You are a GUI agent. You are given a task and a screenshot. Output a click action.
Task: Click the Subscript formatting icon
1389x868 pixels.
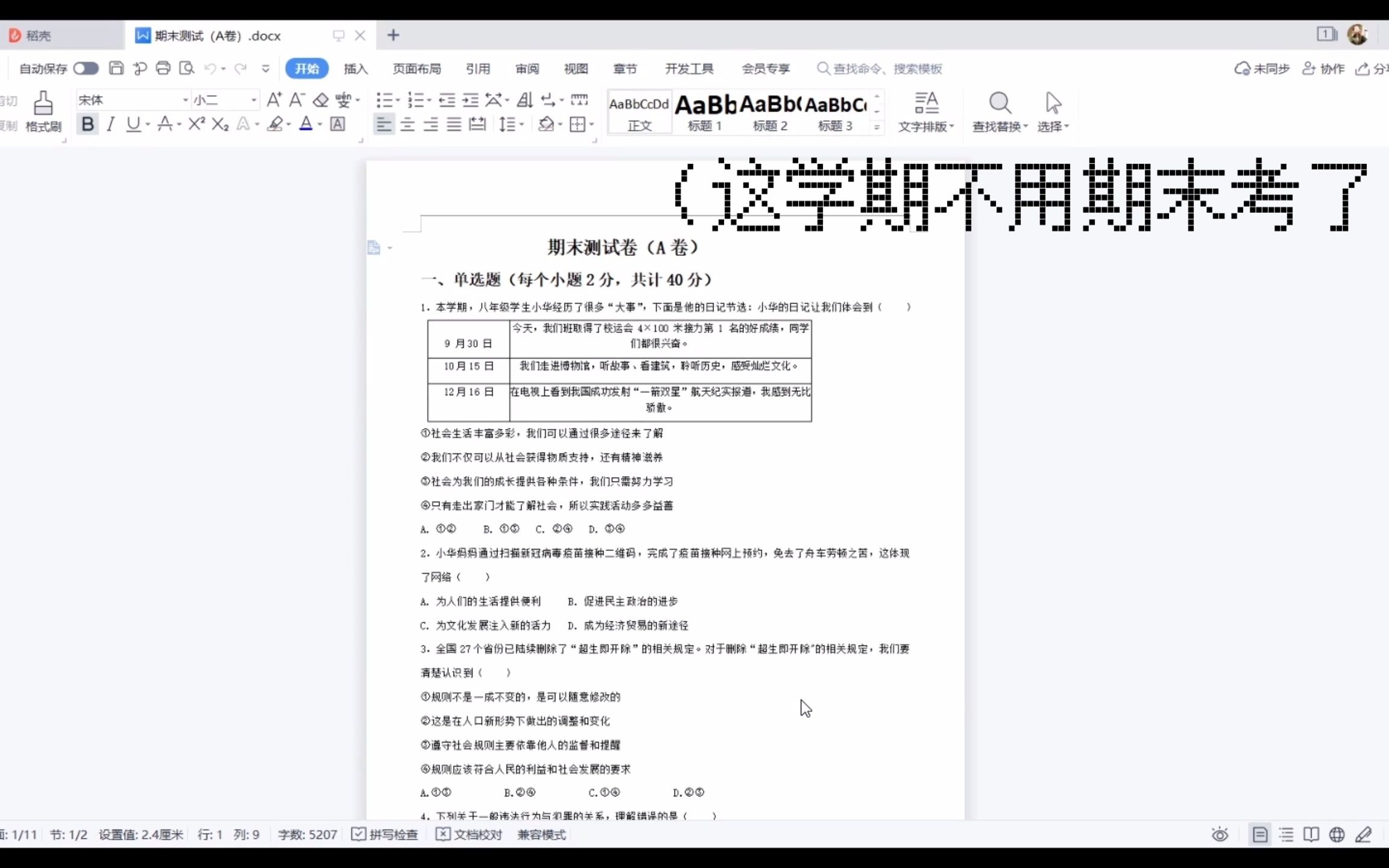click(x=221, y=123)
